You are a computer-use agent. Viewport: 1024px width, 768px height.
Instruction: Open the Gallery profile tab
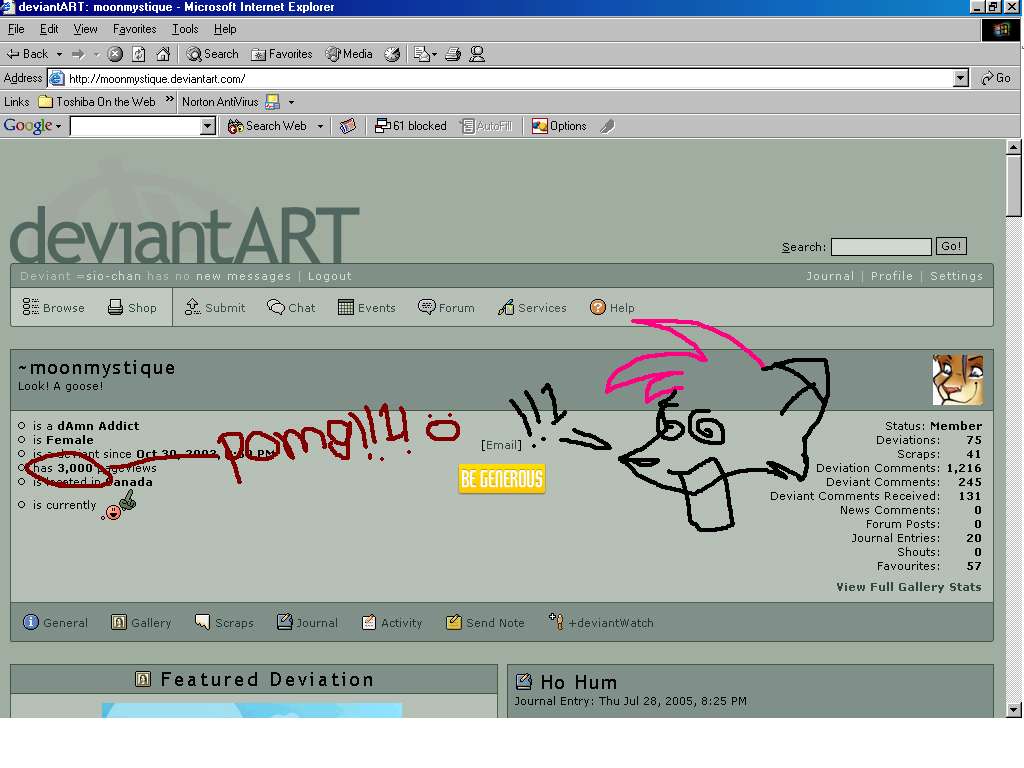[141, 622]
